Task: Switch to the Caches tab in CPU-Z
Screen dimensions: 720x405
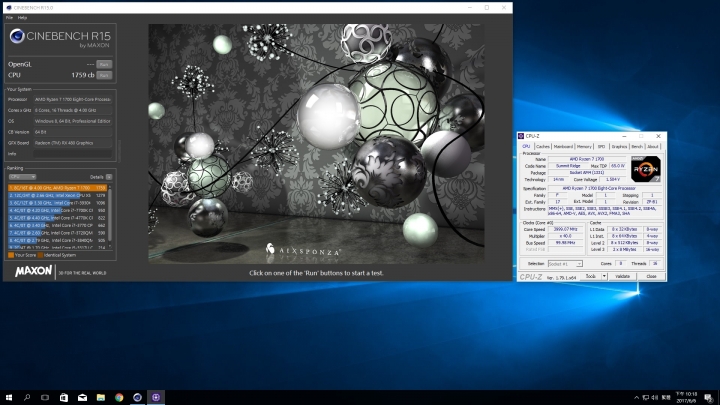Action: [x=543, y=146]
